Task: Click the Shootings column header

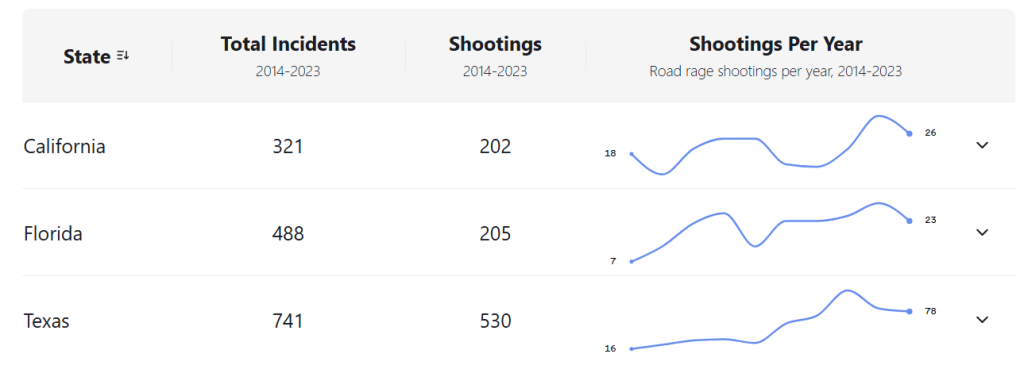Action: [495, 44]
